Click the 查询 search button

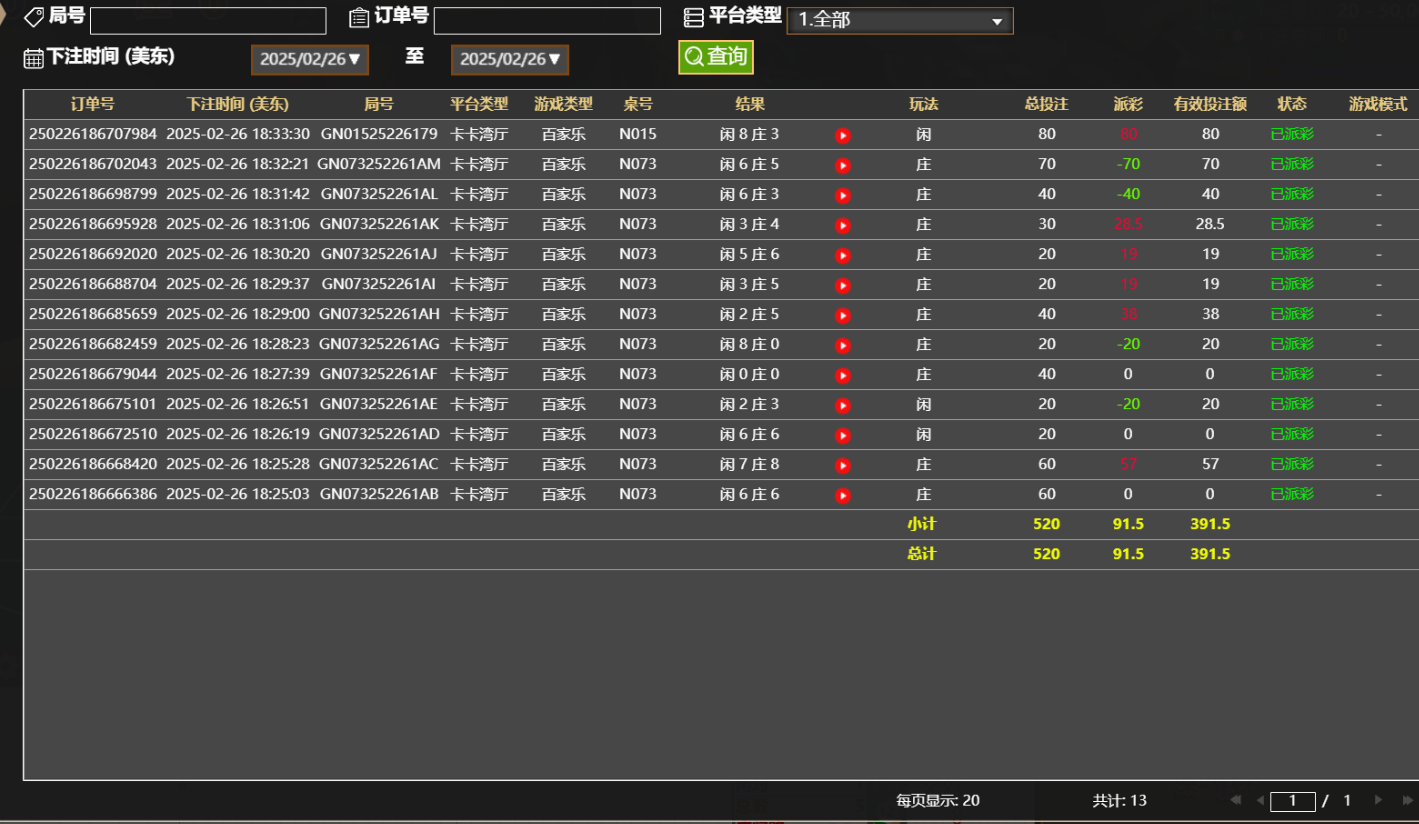[716, 57]
